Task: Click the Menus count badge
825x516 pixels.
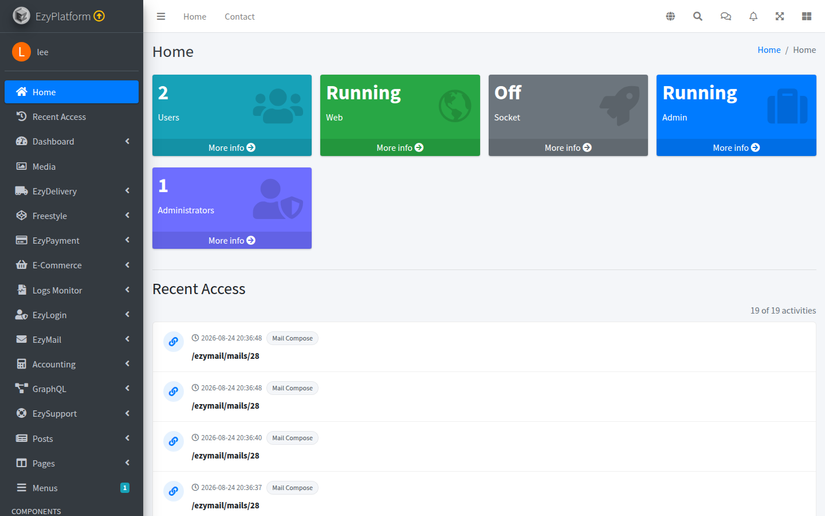Action: click(125, 488)
